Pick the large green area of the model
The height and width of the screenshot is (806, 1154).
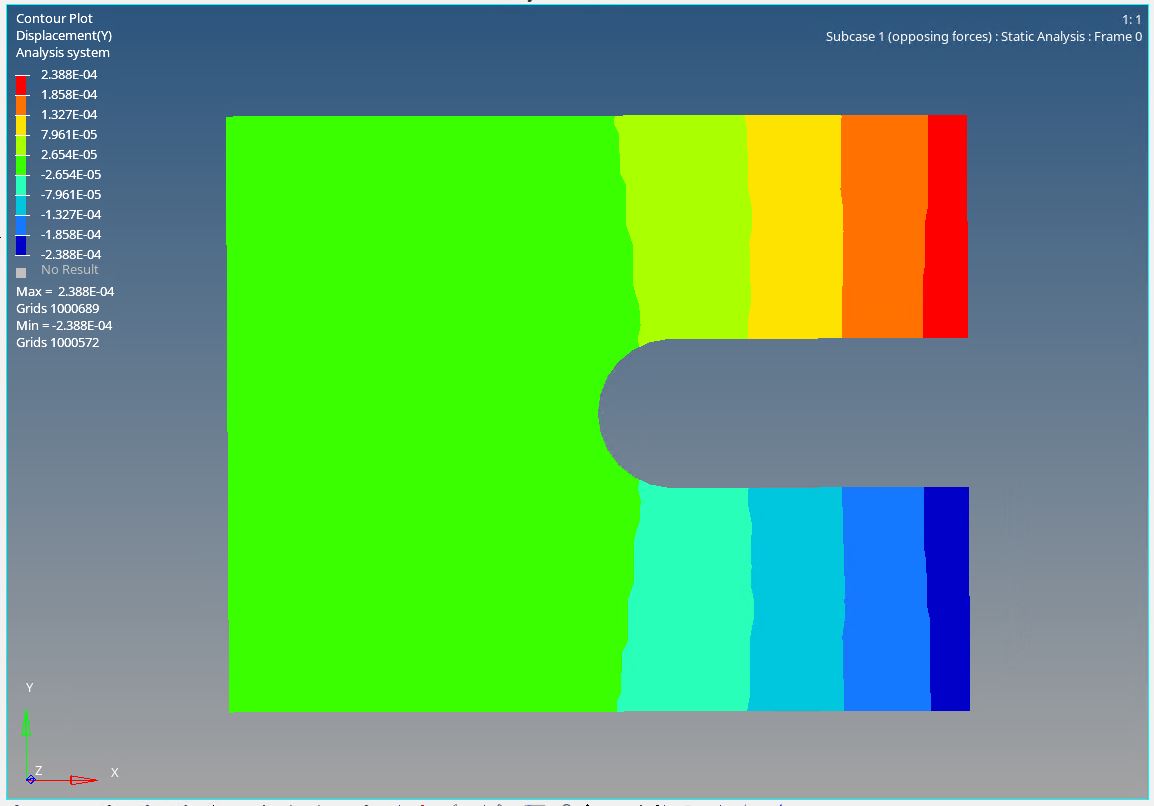[x=420, y=410]
